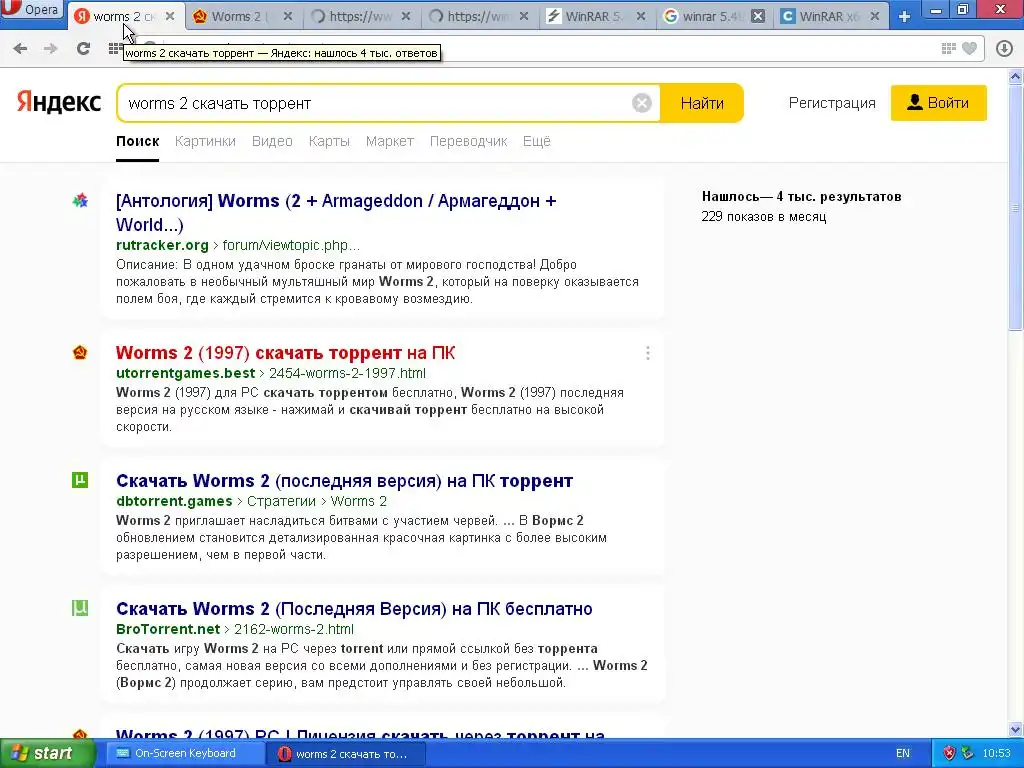The image size is (1024, 768).
Task: Click the page scroll-down arrow
Action: pyautogui.click(x=1016, y=729)
